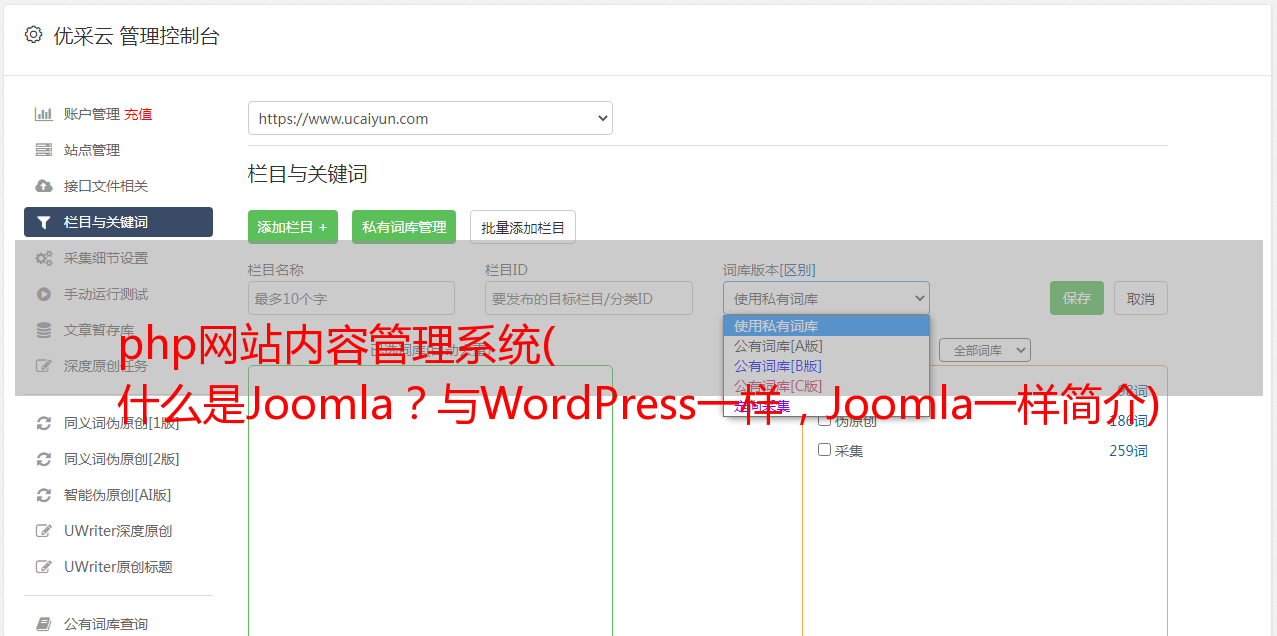Click the 栏目名称 input field

pyautogui.click(x=351, y=298)
